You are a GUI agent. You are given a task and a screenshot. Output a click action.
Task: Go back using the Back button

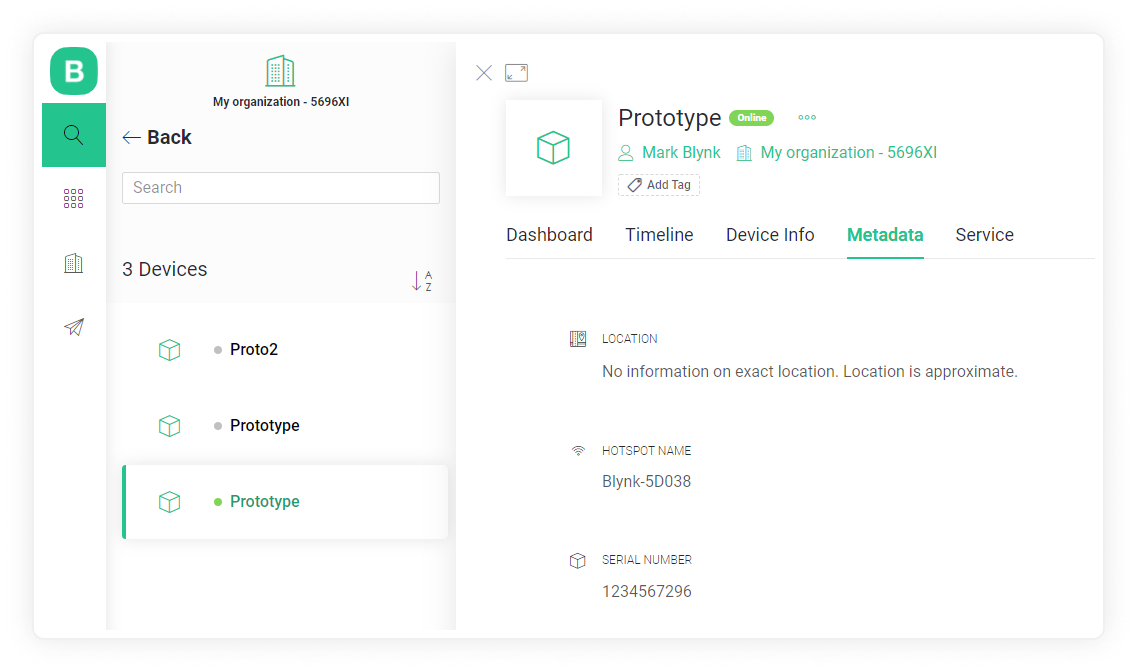click(157, 138)
